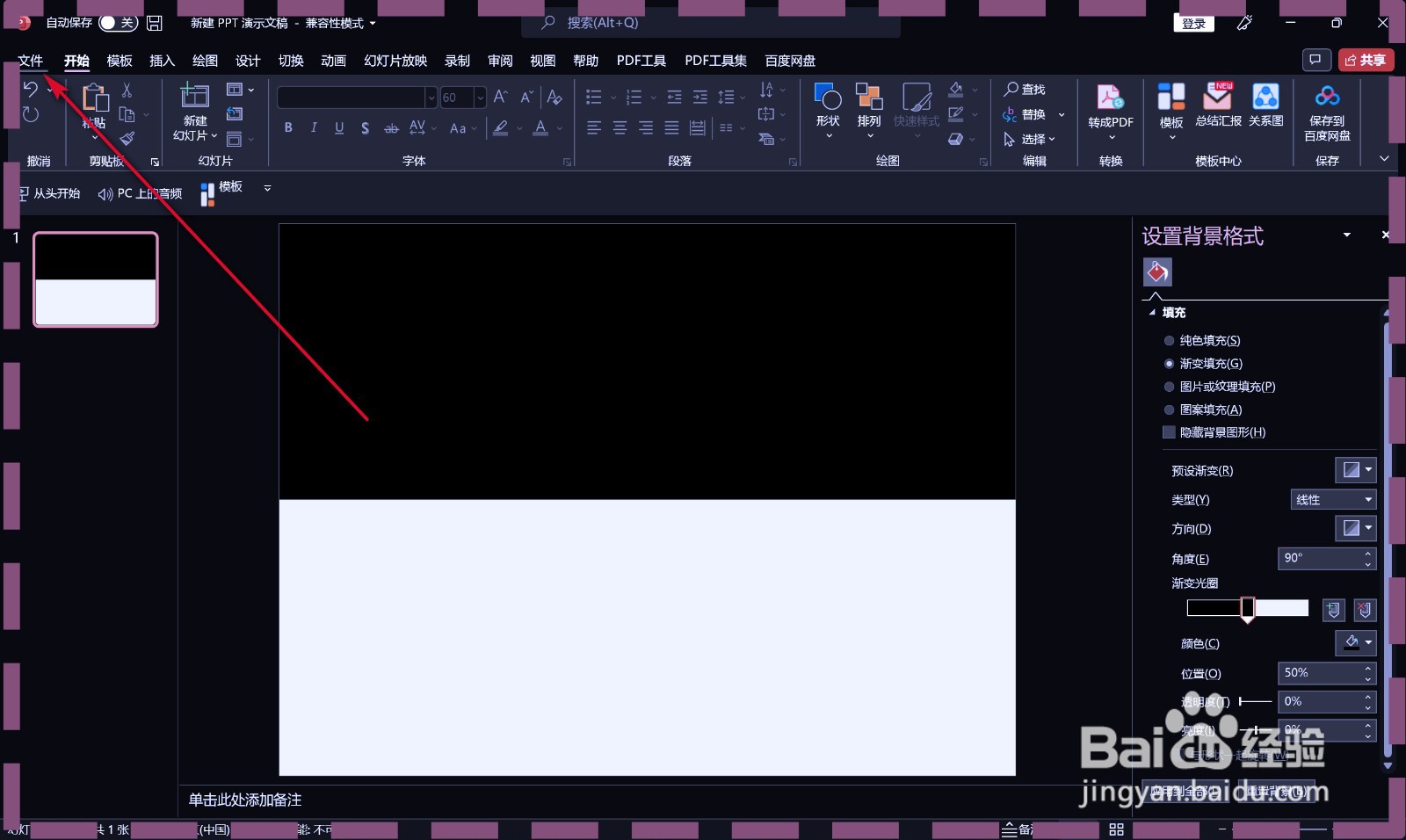Open the 选择 dropdown in editing group
This screenshot has width=1406, height=840.
(1030, 139)
